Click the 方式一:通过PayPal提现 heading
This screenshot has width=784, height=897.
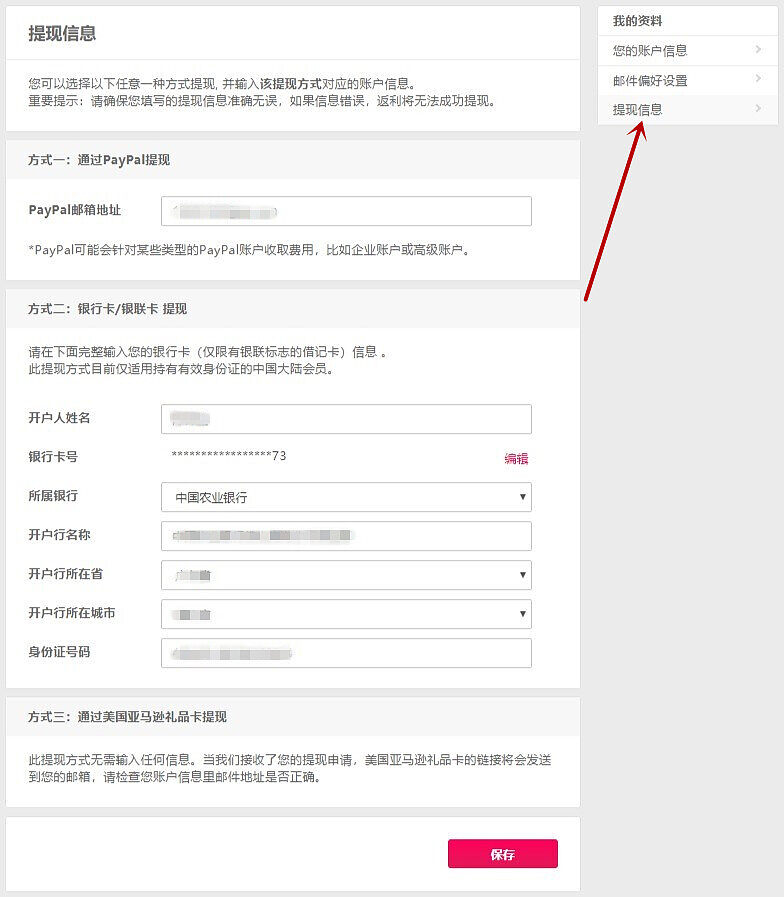(x=99, y=160)
